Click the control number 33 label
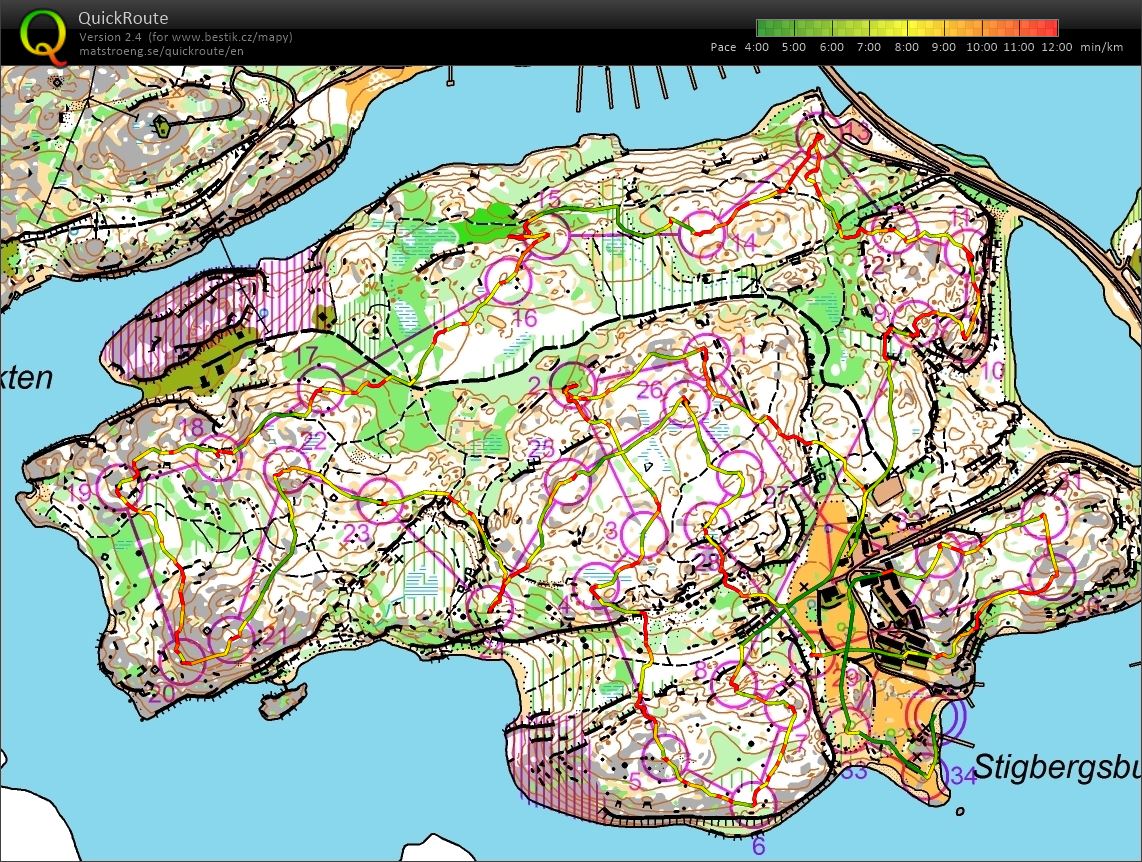The width and height of the screenshot is (1142, 862). pyautogui.click(x=854, y=771)
